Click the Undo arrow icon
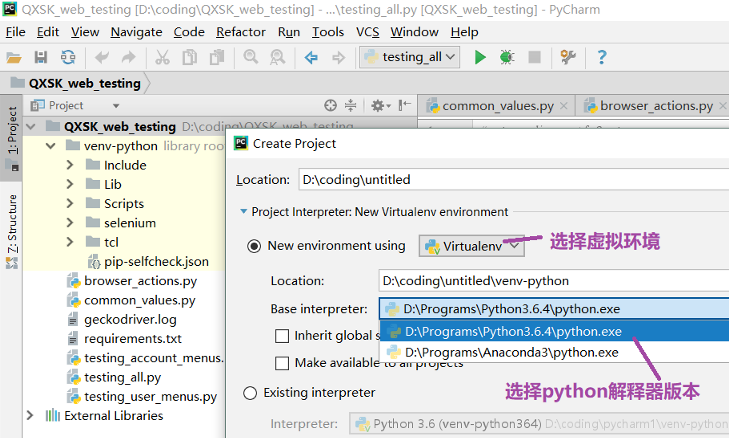 coord(101,58)
